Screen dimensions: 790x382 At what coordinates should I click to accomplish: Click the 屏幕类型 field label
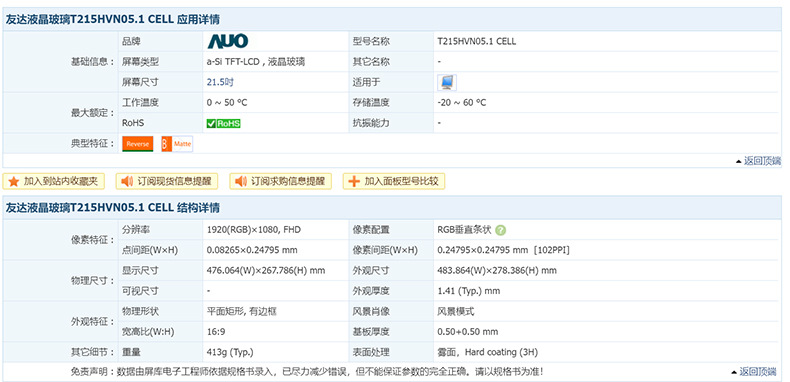point(140,62)
